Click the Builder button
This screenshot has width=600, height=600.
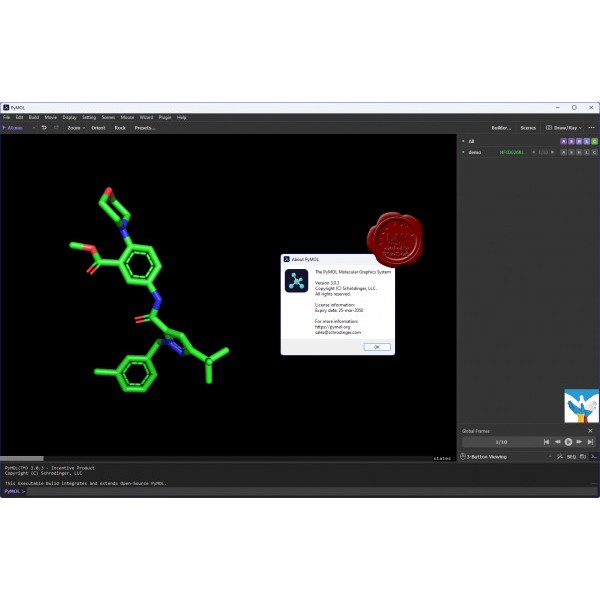click(x=501, y=128)
